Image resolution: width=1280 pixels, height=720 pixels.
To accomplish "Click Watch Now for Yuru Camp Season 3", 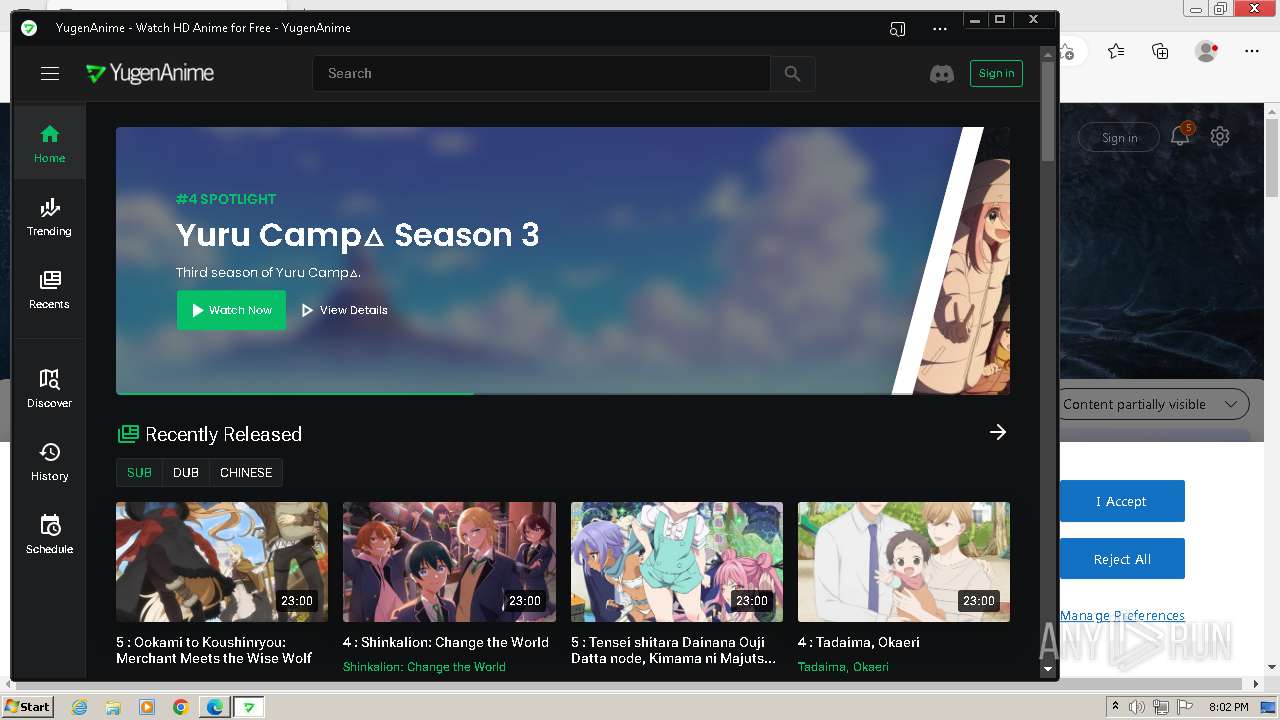I will (231, 310).
